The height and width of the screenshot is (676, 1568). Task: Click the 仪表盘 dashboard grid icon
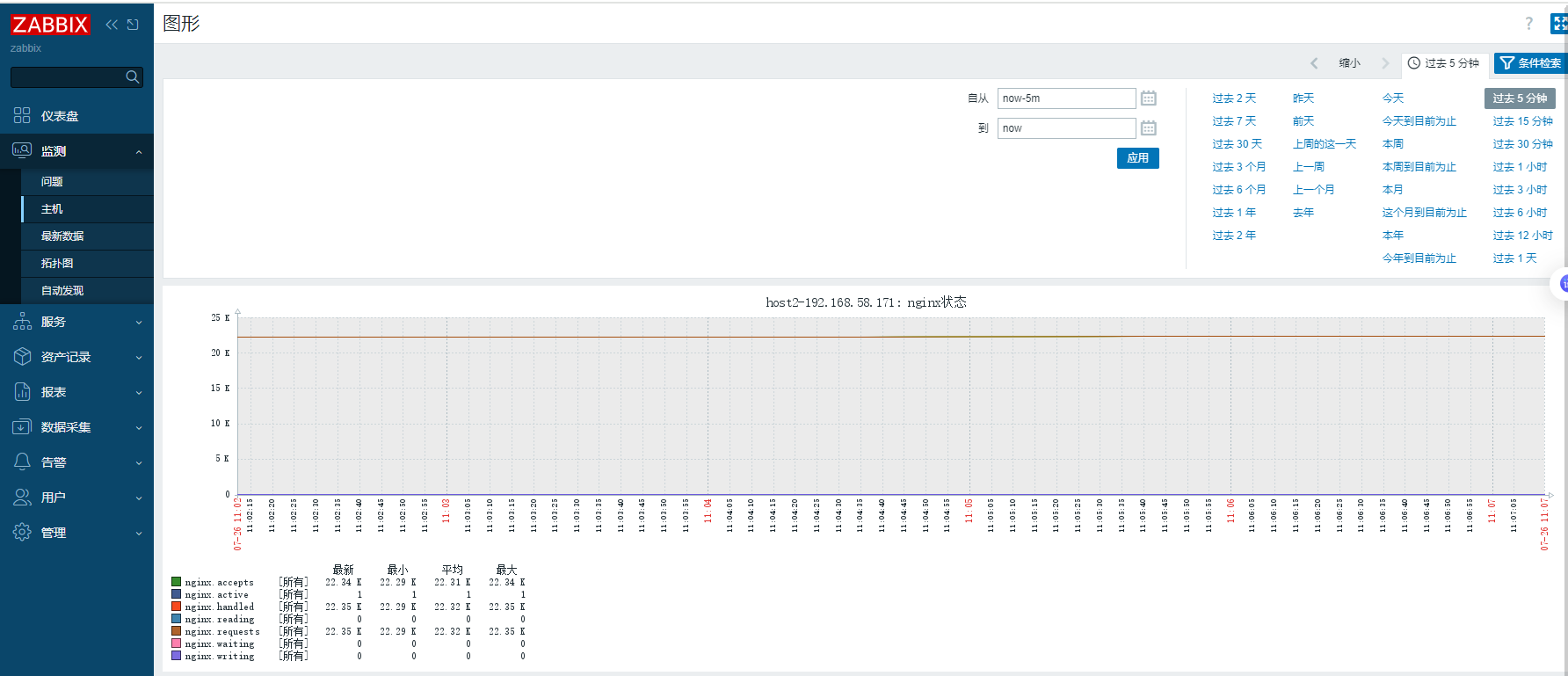point(22,115)
